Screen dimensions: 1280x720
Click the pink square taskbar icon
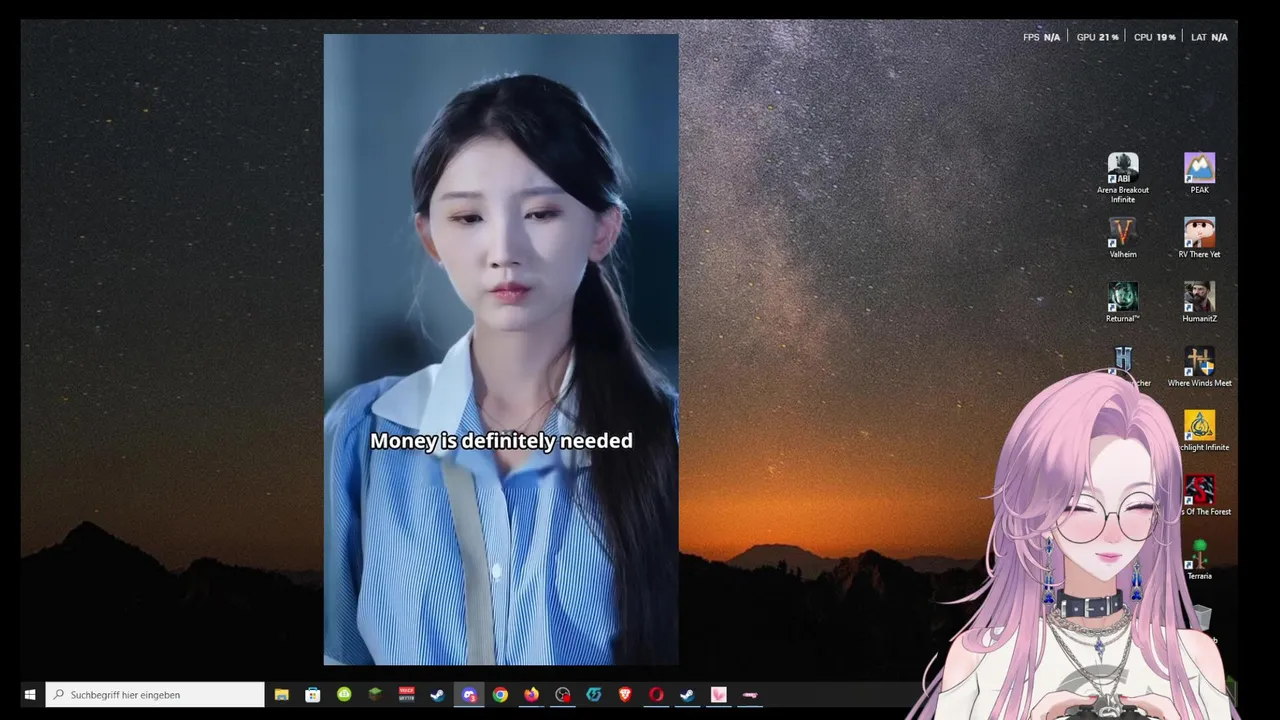718,694
